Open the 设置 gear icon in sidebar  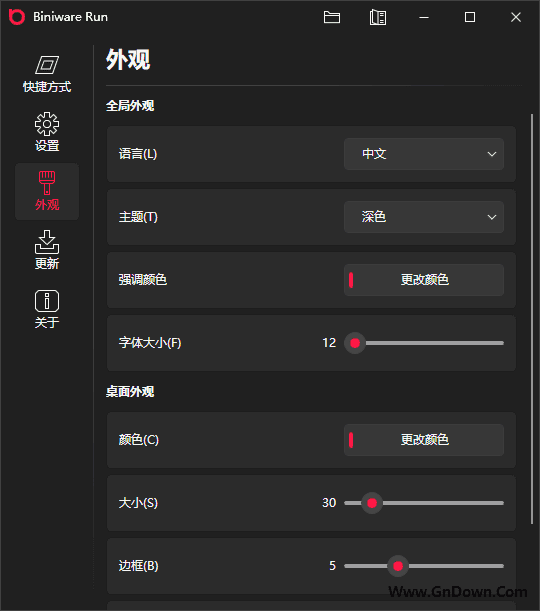pyautogui.click(x=47, y=124)
